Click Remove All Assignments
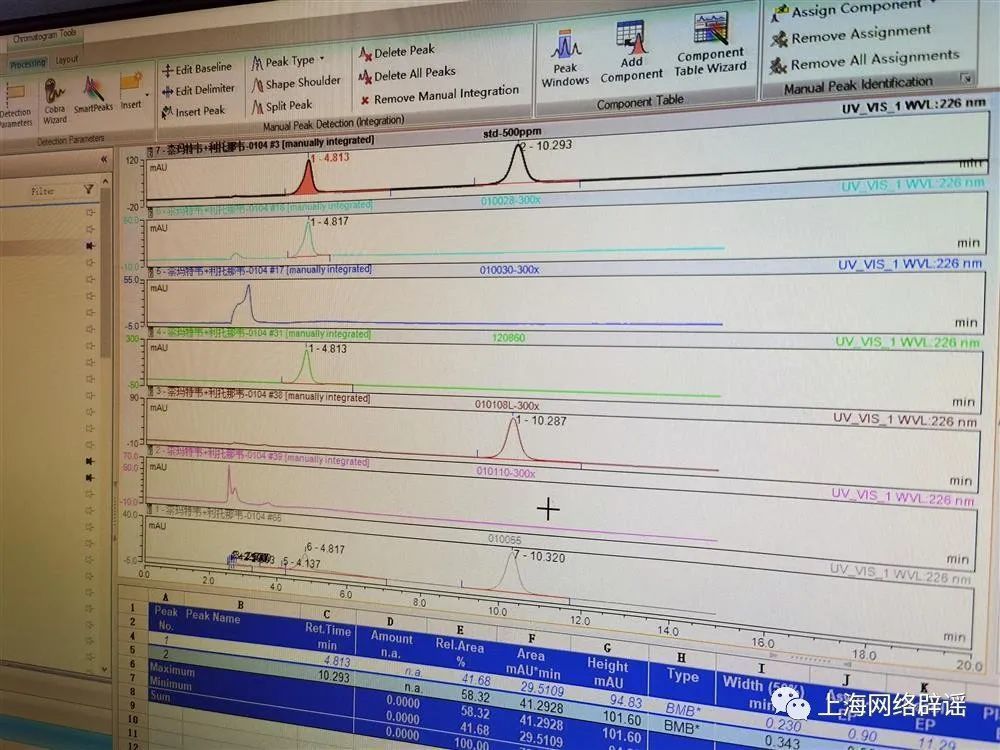This screenshot has height=750, width=1000. (x=865, y=61)
